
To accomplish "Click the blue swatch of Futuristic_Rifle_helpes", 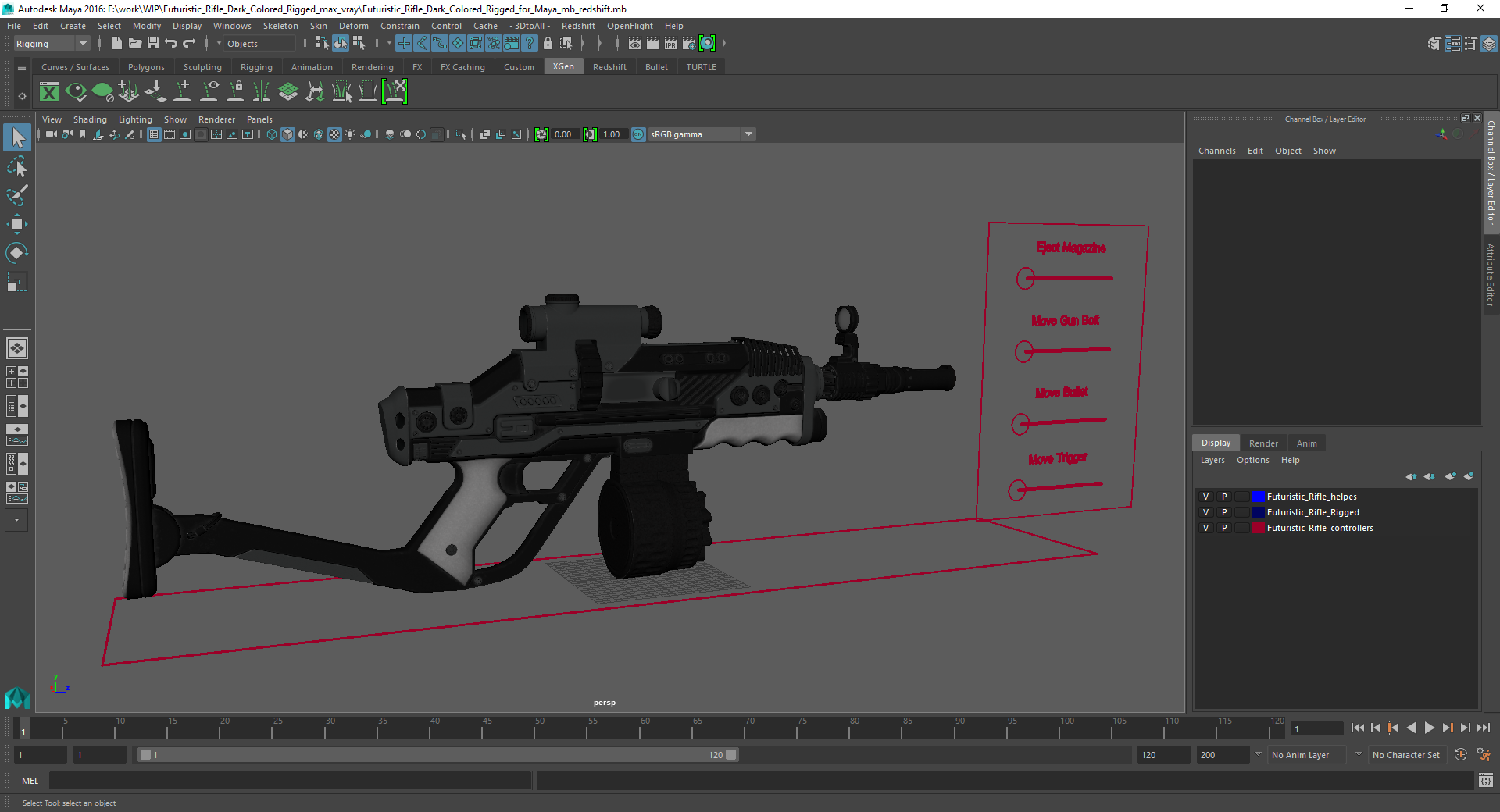I will (1259, 497).
